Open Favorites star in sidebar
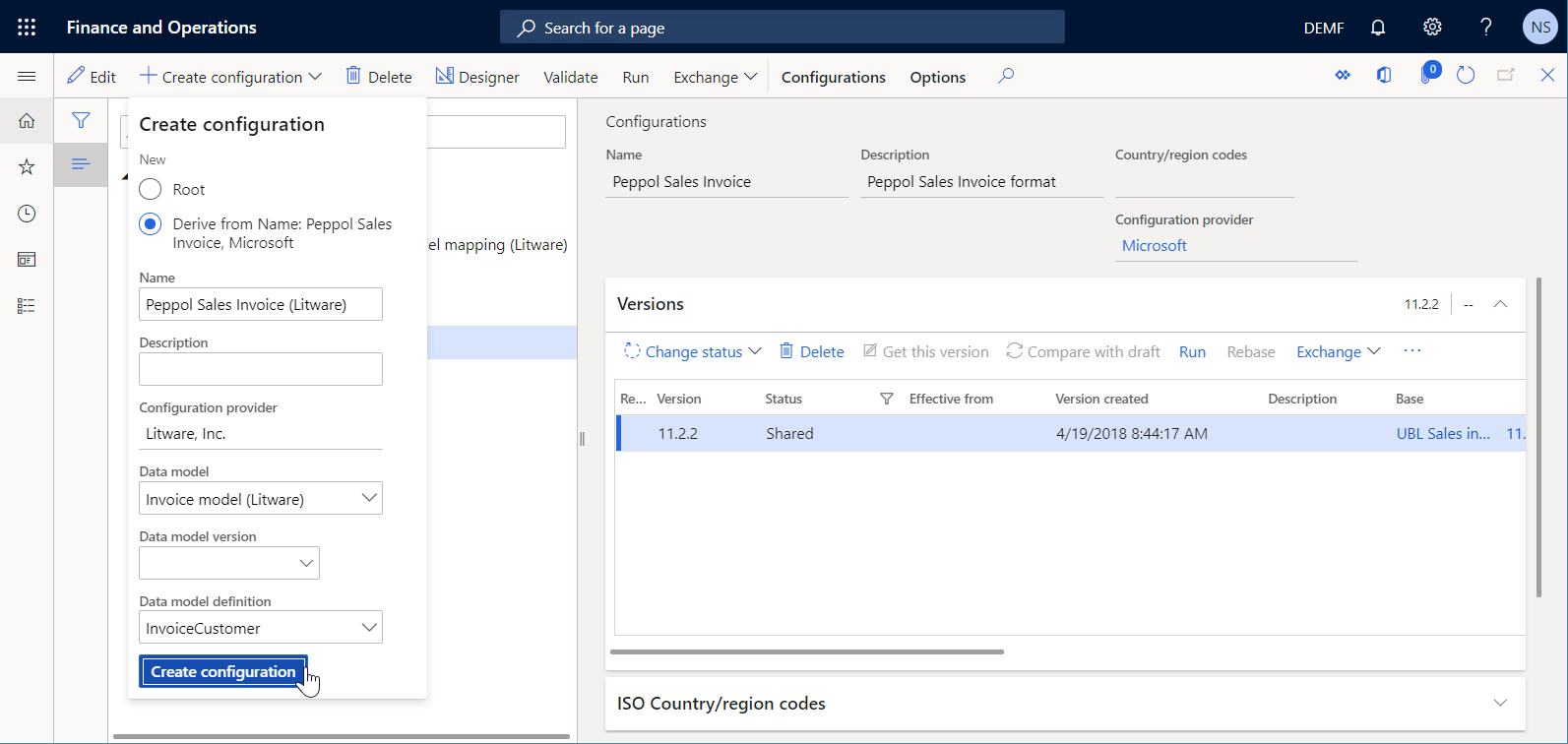The width and height of the screenshot is (1568, 744). [x=27, y=167]
